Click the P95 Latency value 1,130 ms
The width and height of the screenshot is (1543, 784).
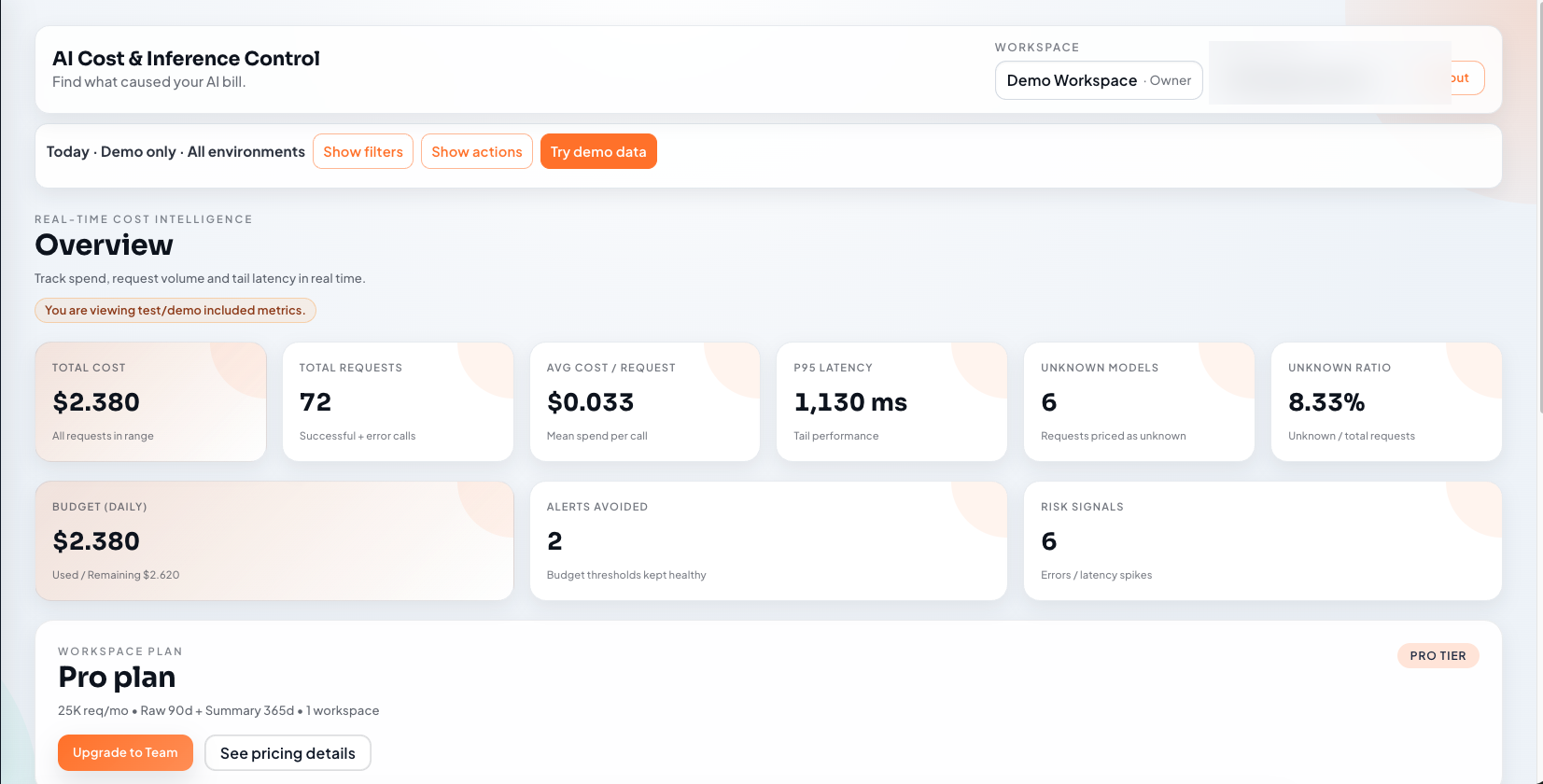tap(850, 402)
